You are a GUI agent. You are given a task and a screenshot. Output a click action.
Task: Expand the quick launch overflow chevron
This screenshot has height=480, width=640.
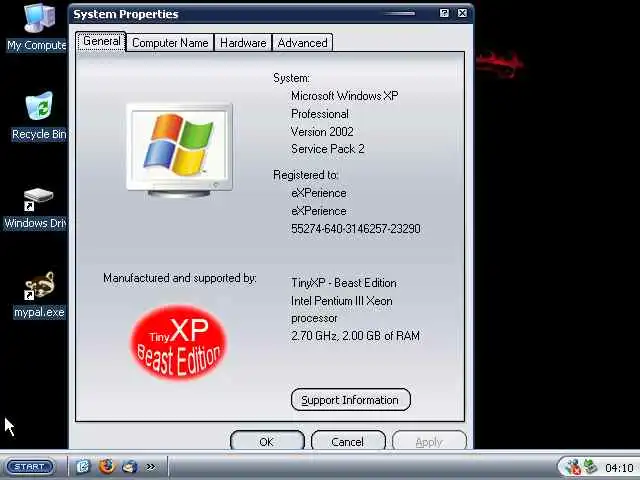pos(151,466)
